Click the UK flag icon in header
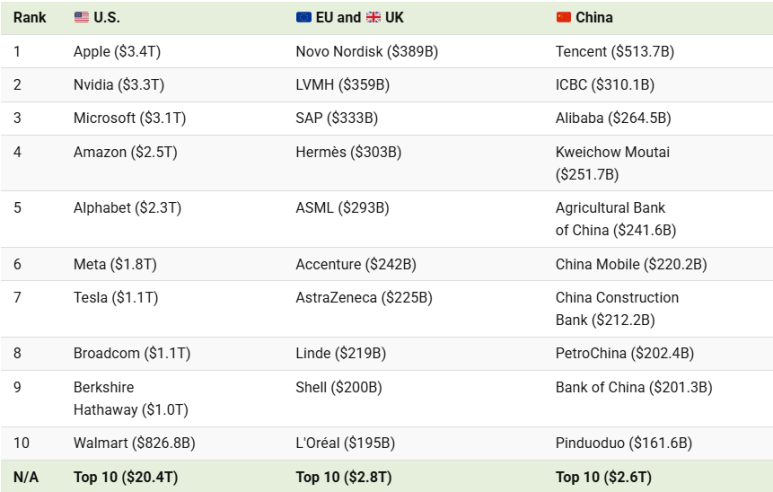The width and height of the screenshot is (773, 492). [373, 17]
